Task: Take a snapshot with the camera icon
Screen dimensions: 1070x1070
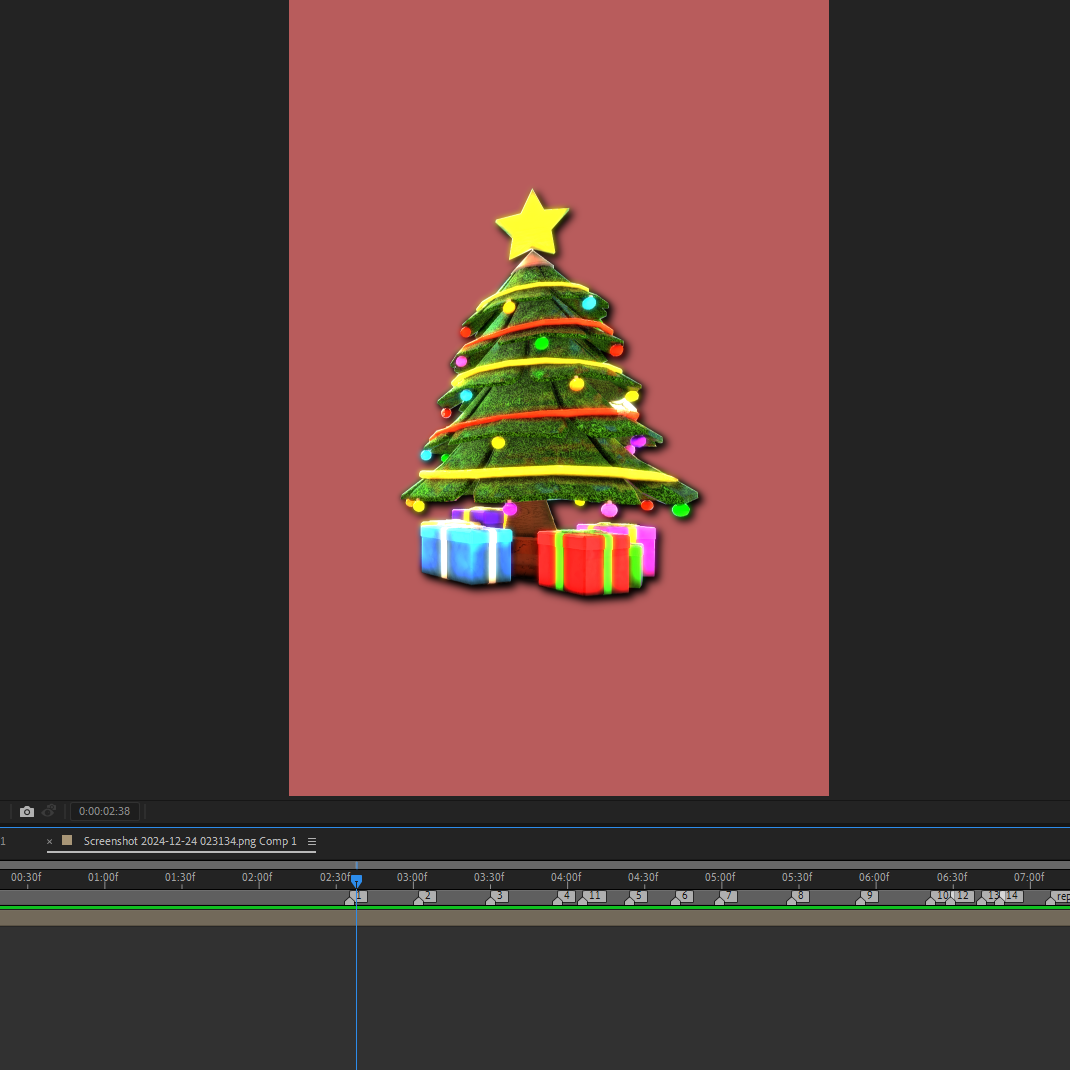Action: coord(27,811)
